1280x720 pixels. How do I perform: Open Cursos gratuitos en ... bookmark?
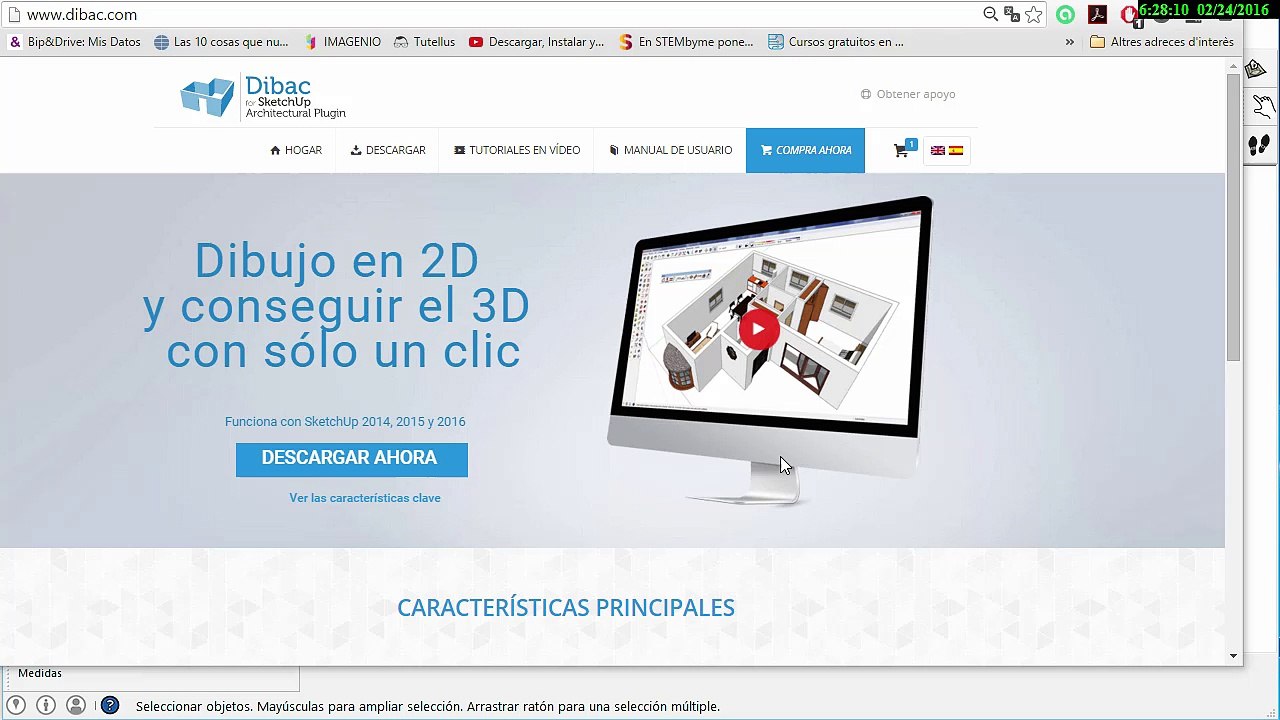[x=836, y=42]
